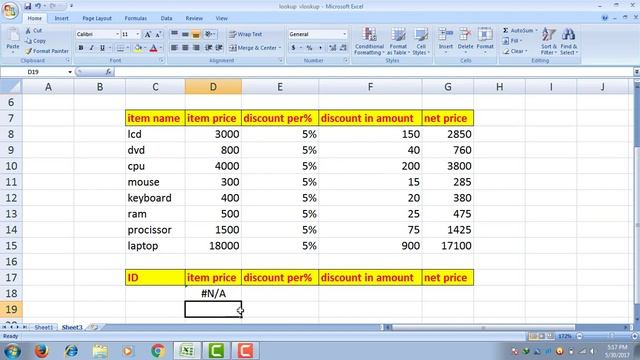
Task: Apply percent style format
Action: click(309, 48)
